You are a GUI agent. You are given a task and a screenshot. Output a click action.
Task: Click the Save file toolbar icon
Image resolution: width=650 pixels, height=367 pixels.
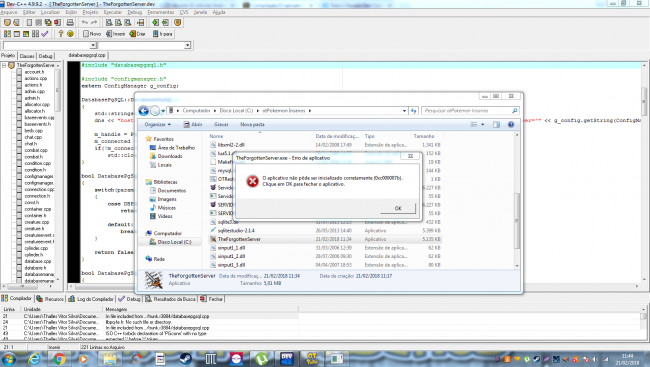pyautogui.click(x=39, y=22)
